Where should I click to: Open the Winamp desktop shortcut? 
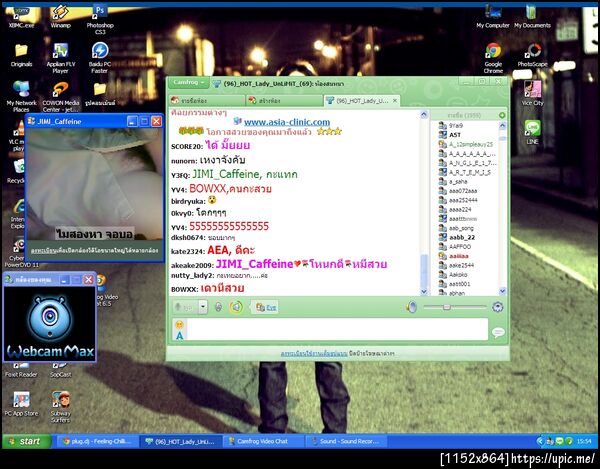60,17
